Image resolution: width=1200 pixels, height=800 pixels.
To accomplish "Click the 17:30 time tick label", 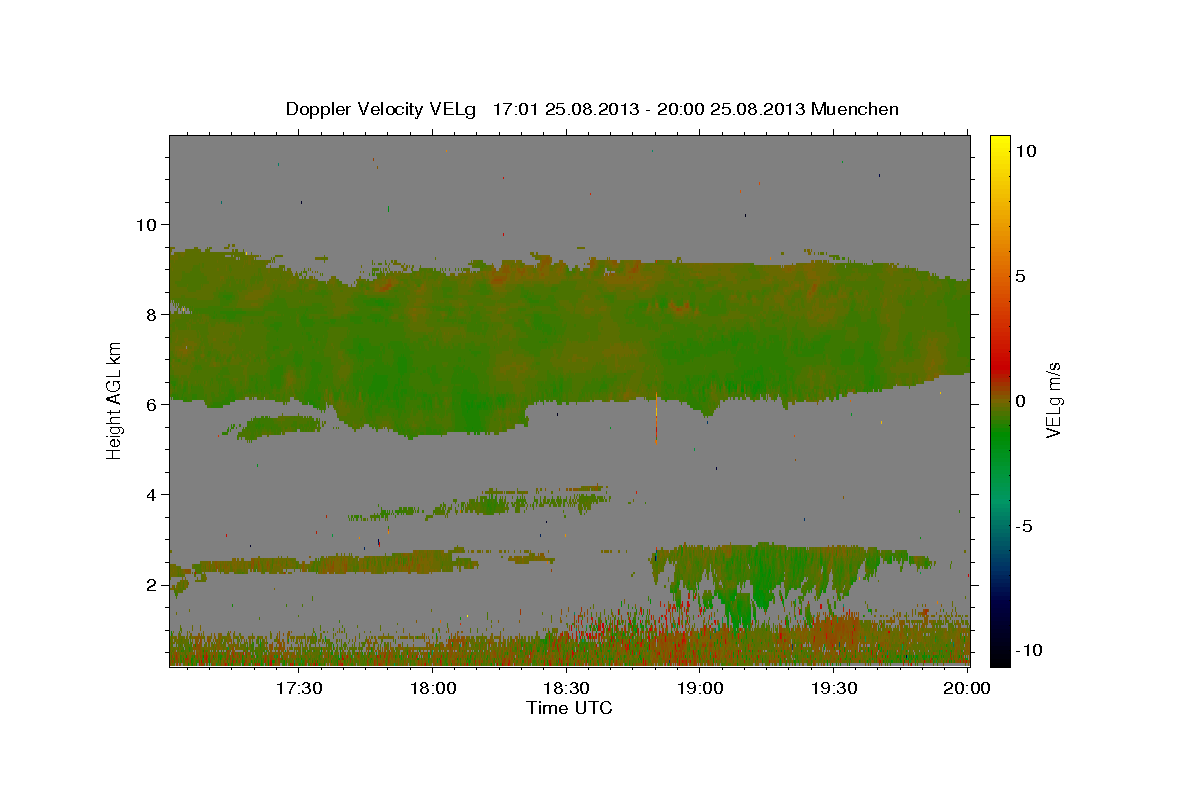I will click(299, 688).
